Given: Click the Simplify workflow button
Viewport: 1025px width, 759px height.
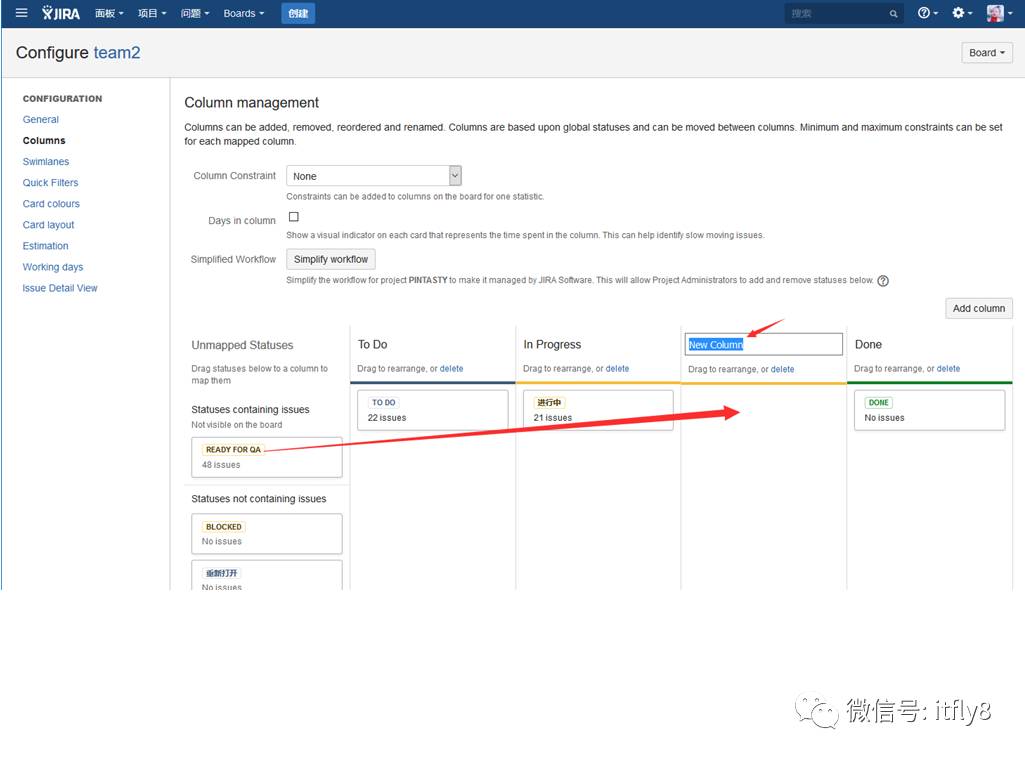Looking at the screenshot, I should (331, 260).
